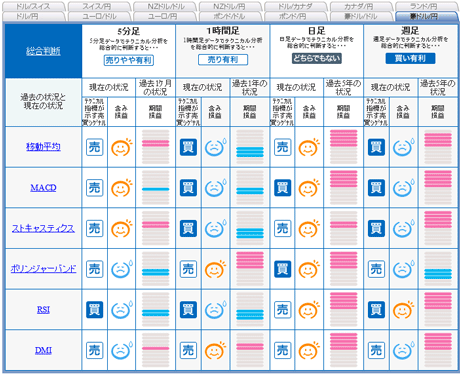The height and width of the screenshot is (375, 460).
Task: Open the NZドル/ドル tab
Action: 165,6
